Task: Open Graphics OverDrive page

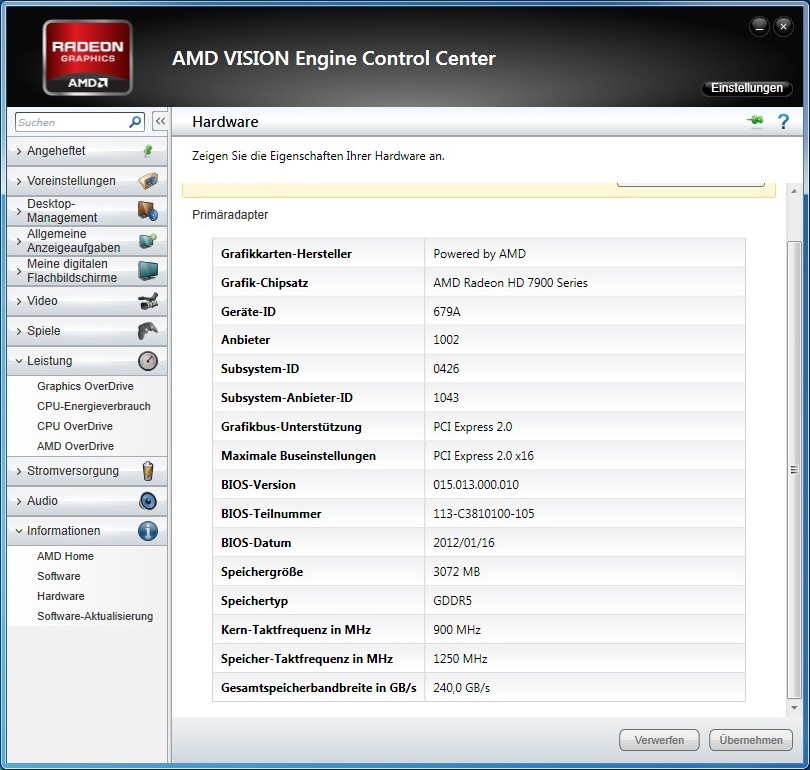Action: pyautogui.click(x=85, y=386)
